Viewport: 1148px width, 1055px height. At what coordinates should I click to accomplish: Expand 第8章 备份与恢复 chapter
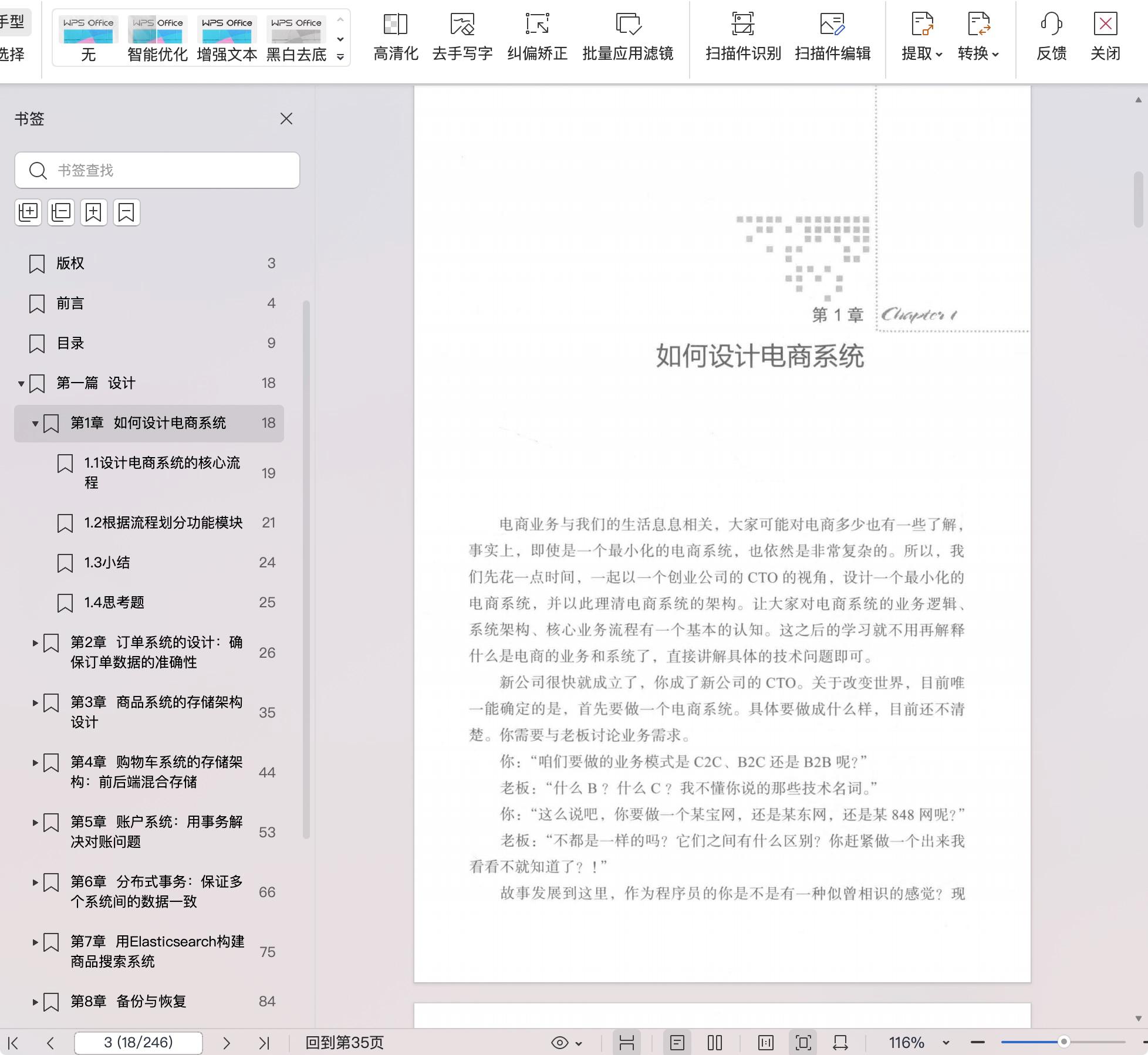[x=35, y=1002]
